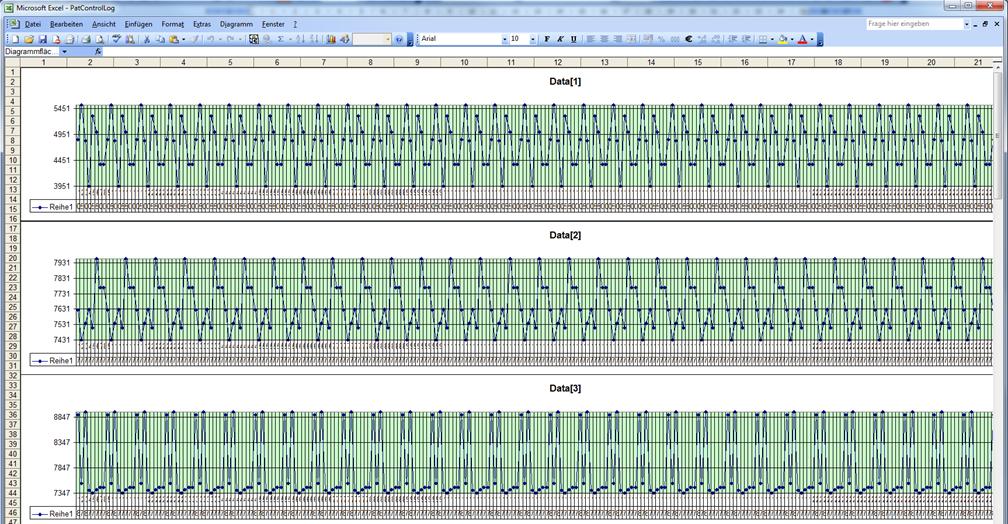
Task: Click into the 'Frage hier eingeben' help box
Action: 914,24
